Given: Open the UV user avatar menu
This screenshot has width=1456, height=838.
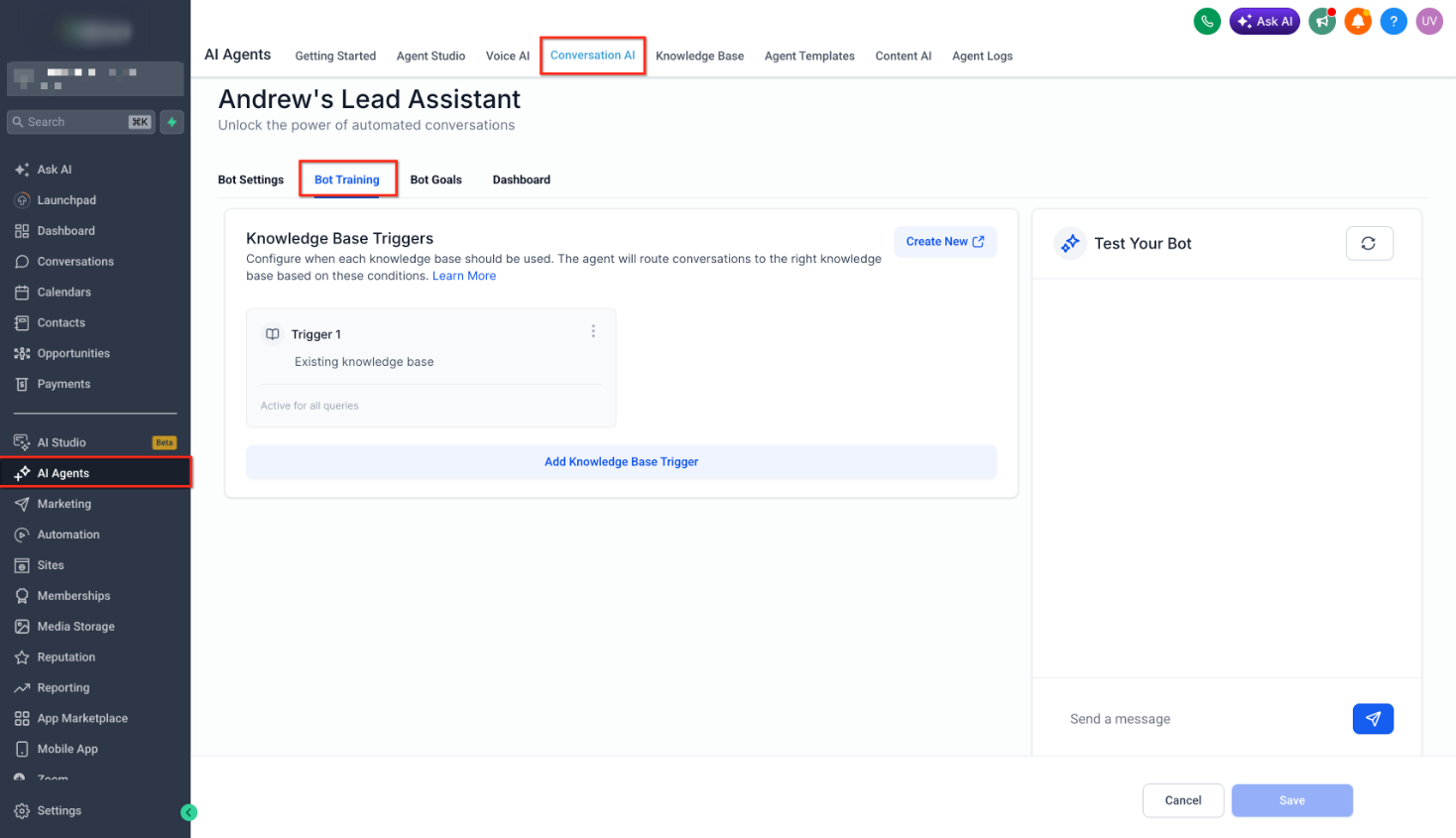Looking at the screenshot, I should 1429,21.
